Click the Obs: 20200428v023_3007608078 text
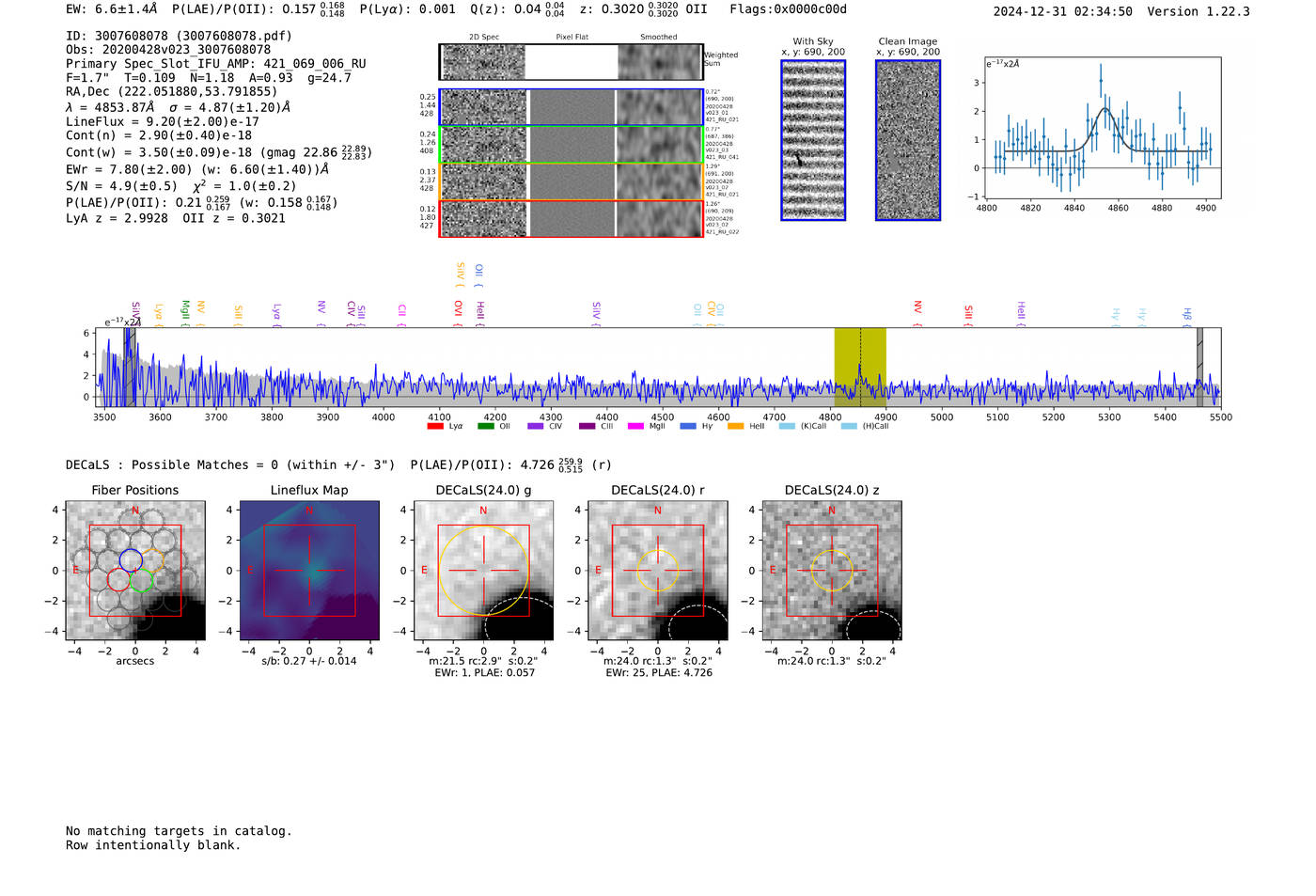The width and height of the screenshot is (1316, 896). pyautogui.click(x=168, y=50)
